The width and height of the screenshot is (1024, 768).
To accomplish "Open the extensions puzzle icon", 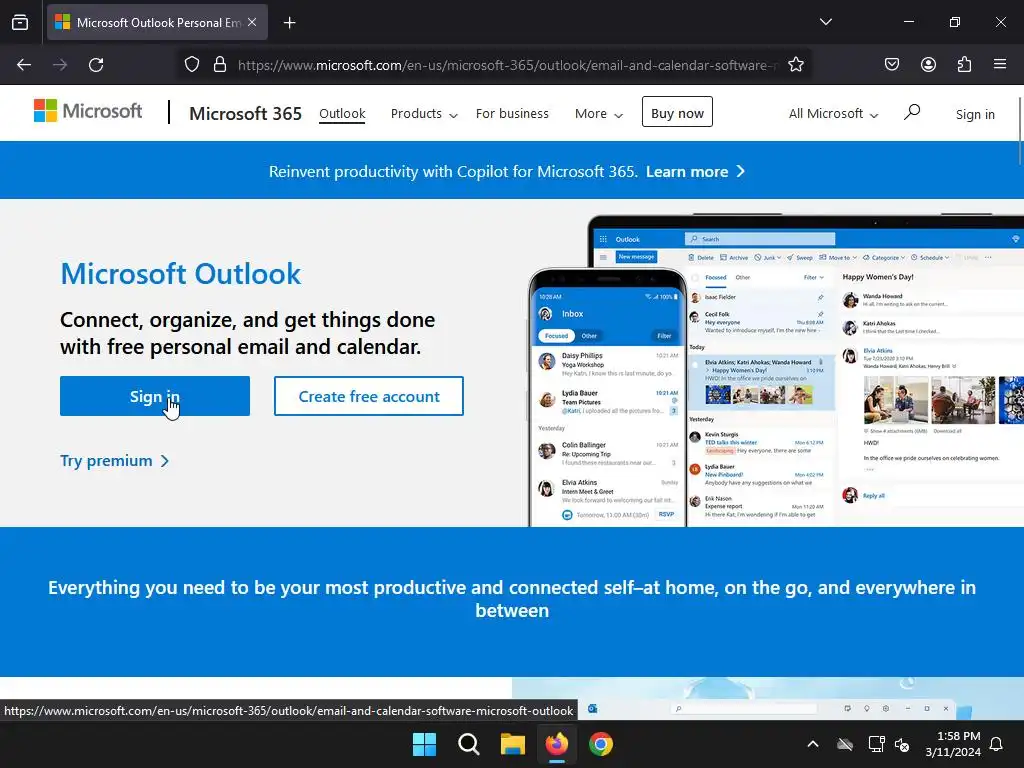I will [964, 65].
